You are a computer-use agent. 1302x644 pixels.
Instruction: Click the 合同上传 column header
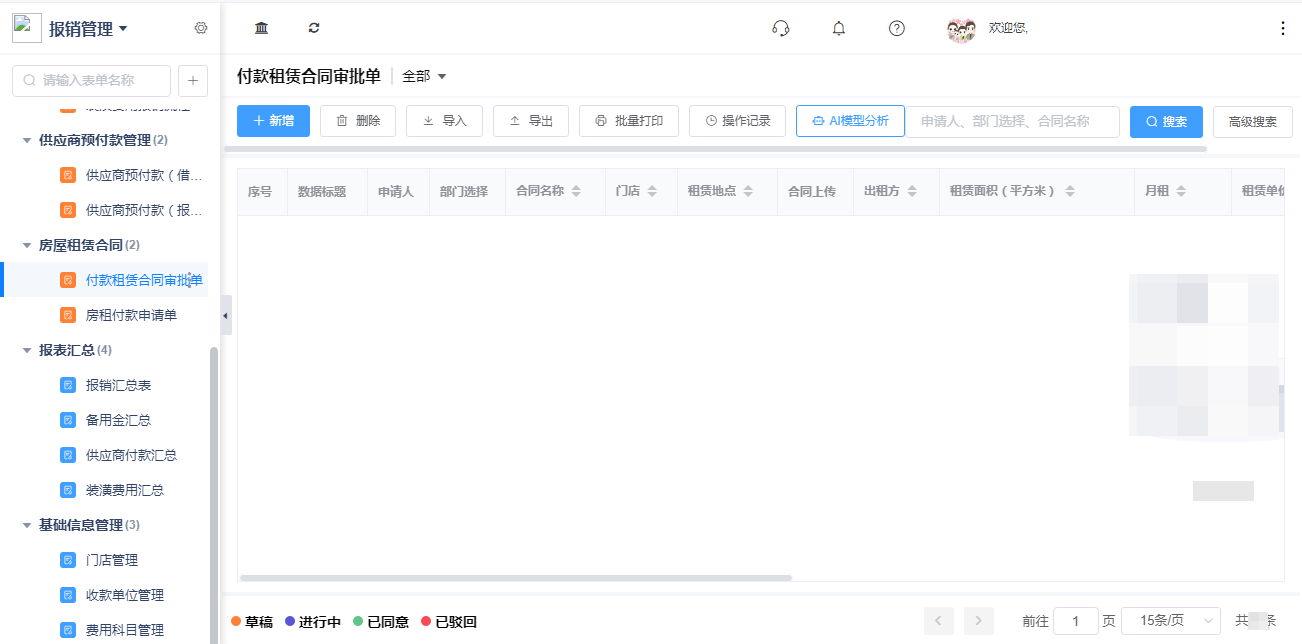812,191
